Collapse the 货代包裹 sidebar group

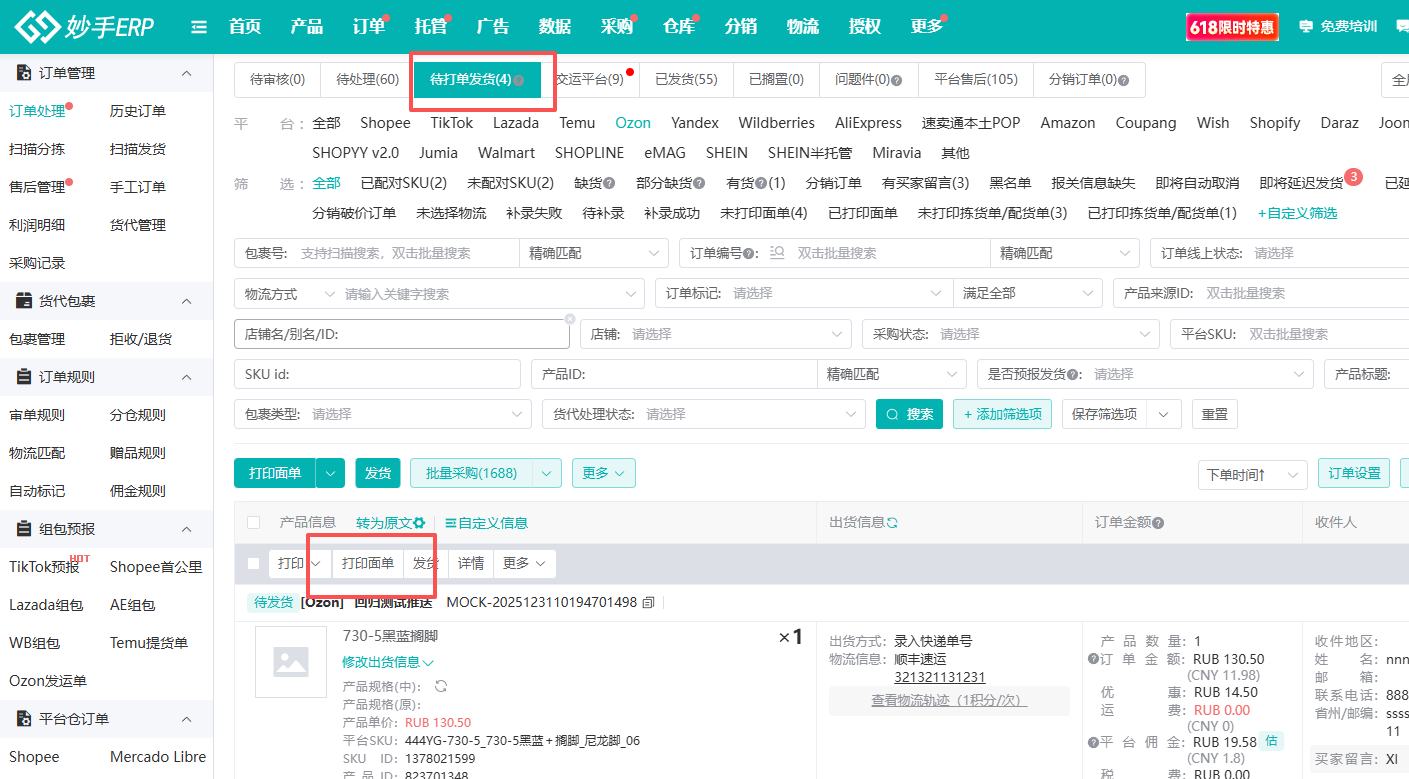pyautogui.click(x=186, y=301)
